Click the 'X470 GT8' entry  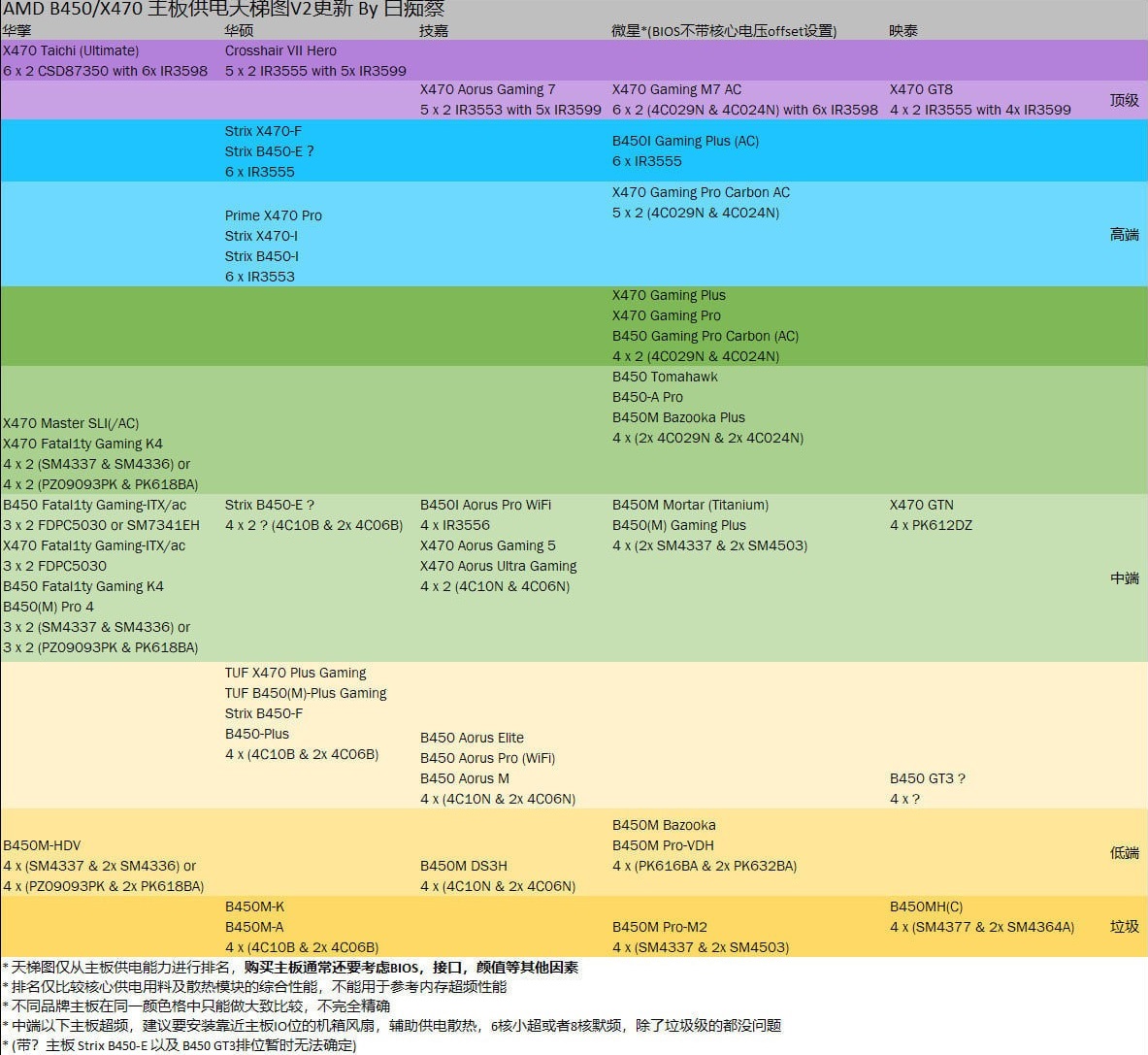click(921, 89)
